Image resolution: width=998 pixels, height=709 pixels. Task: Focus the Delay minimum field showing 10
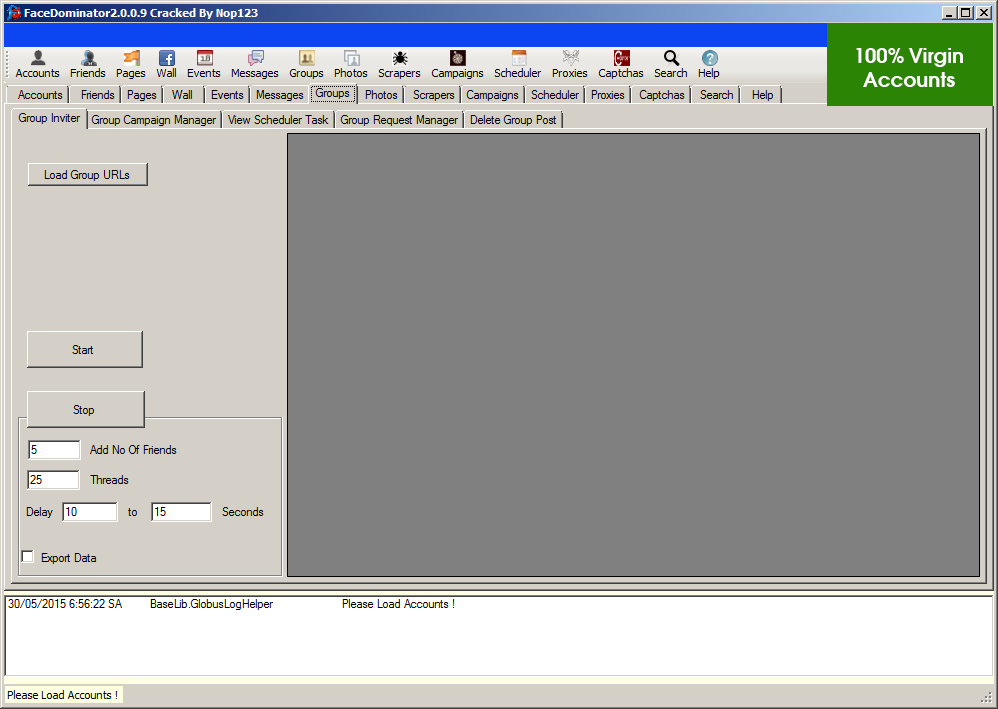coord(90,512)
